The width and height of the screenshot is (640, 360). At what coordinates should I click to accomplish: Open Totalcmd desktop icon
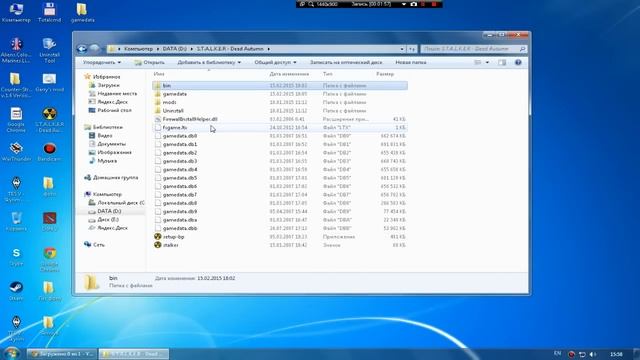pyautogui.click(x=49, y=12)
